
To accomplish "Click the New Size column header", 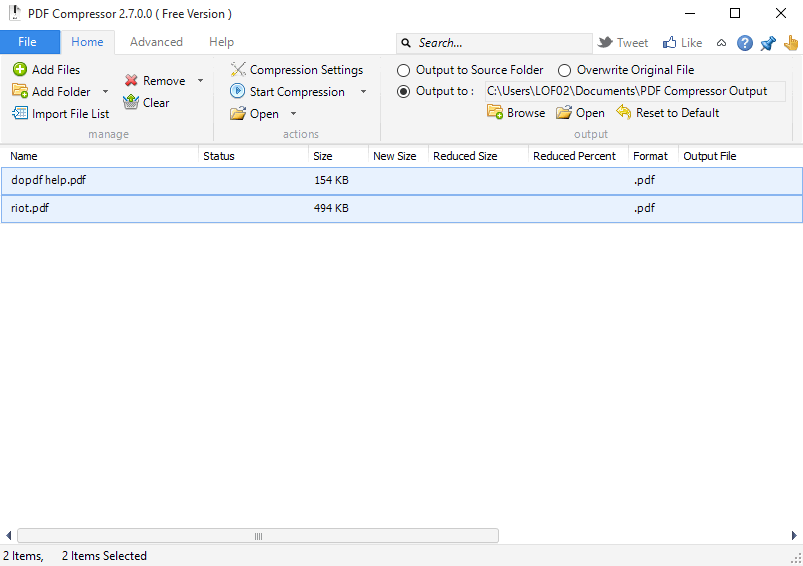I will (x=398, y=156).
